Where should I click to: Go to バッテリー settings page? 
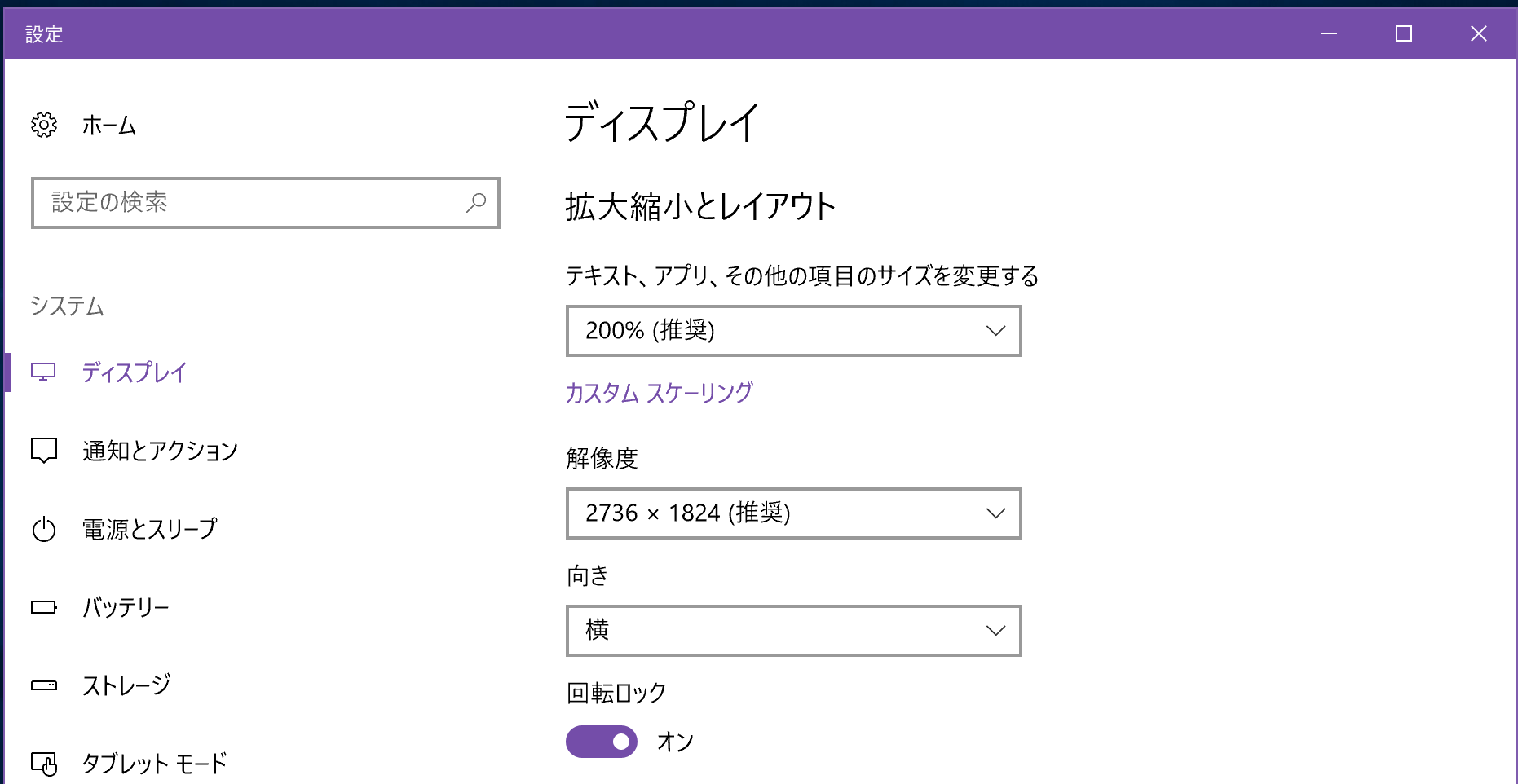[126, 607]
